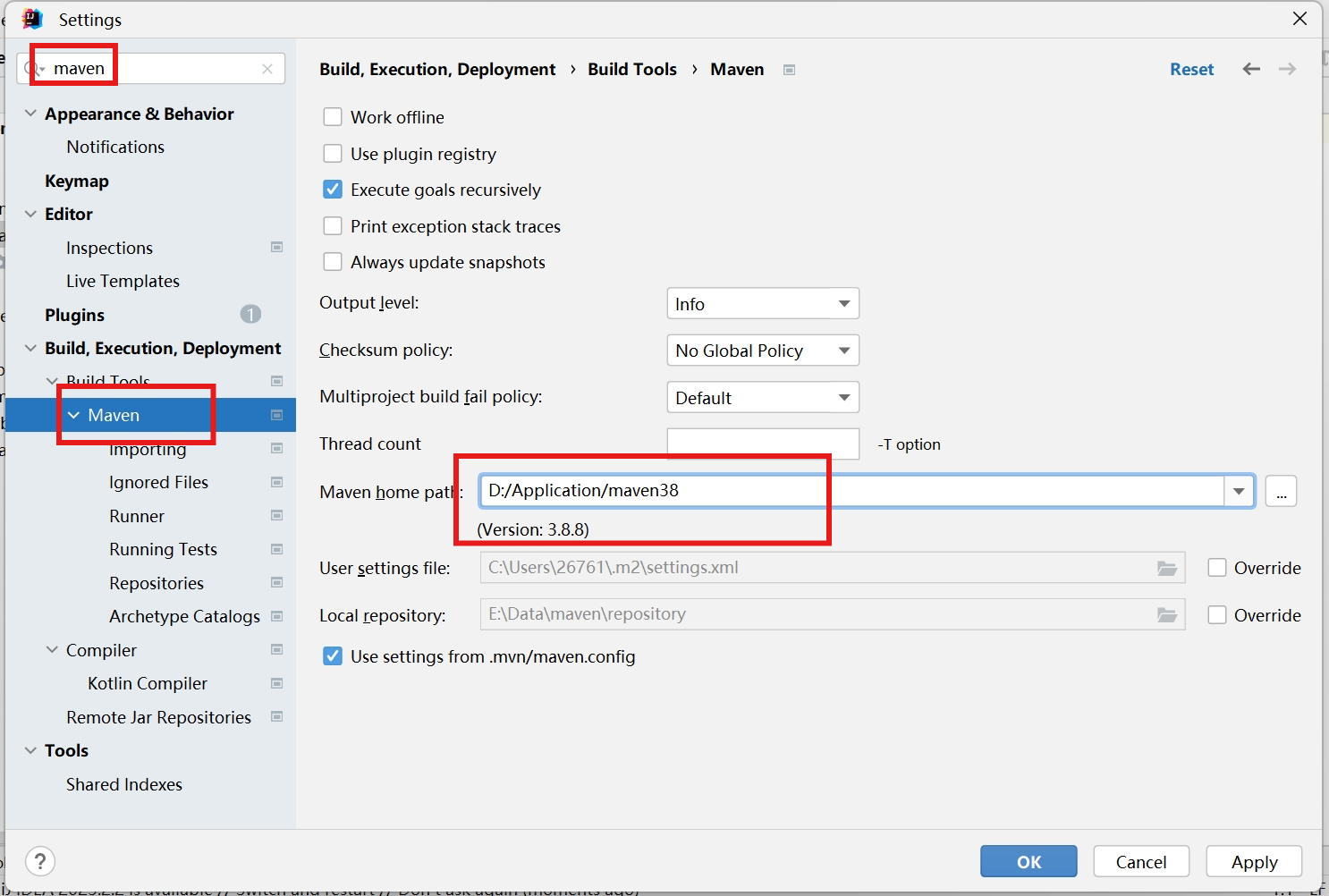
Task: Collapse the Tools tree node
Action: coord(30,750)
